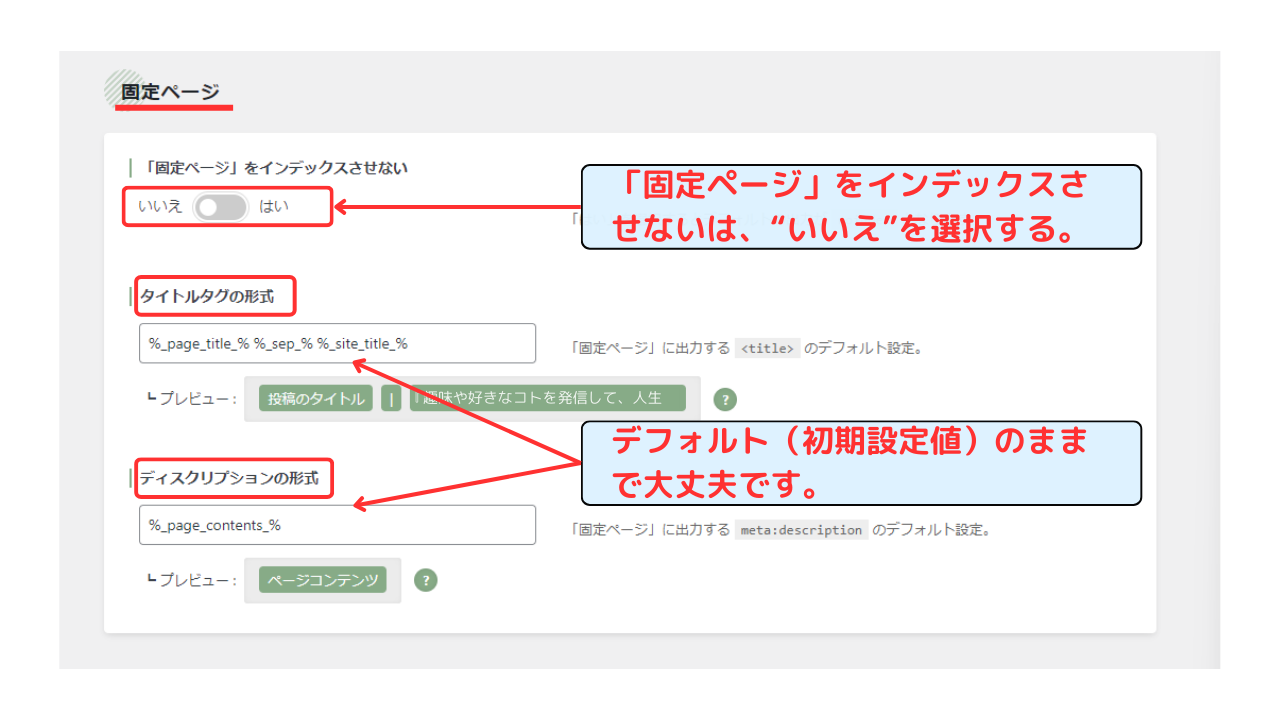Click the 固定ページ section heading
Image resolution: width=1280 pixels, height=720 pixels.
coord(170,92)
